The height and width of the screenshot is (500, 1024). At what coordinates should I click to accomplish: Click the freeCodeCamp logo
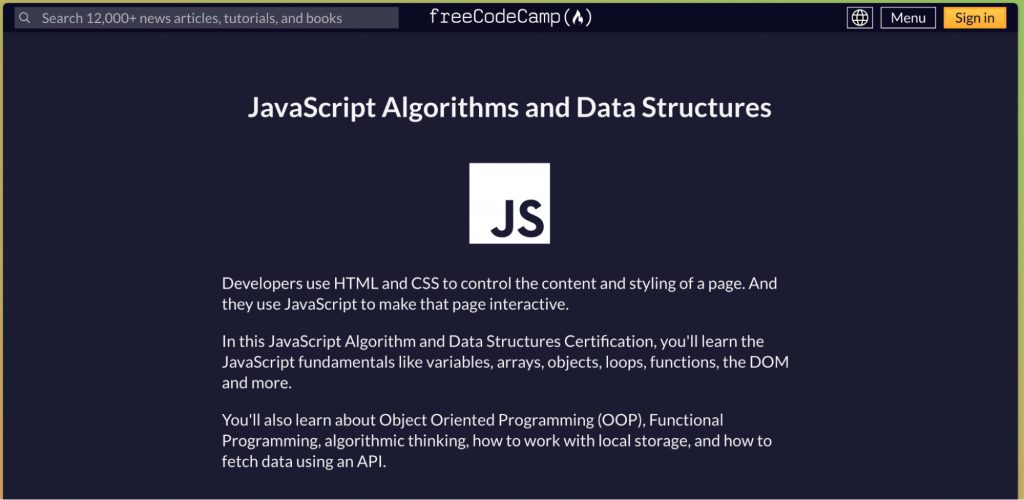click(x=510, y=18)
